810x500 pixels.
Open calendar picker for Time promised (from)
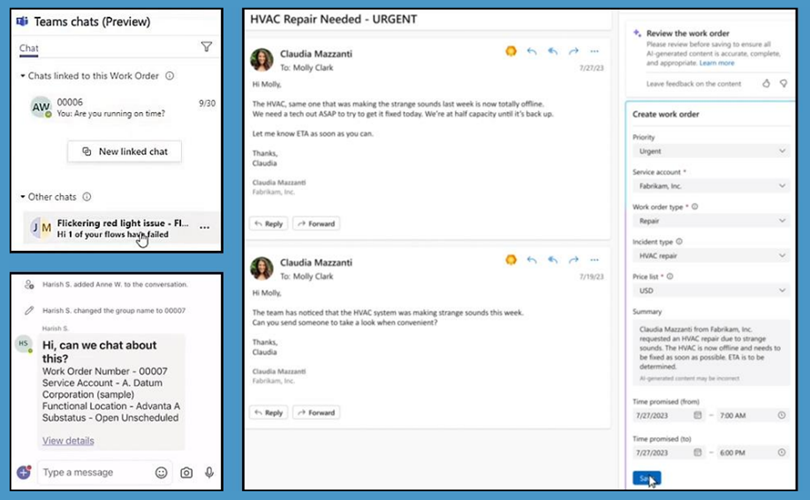[x=697, y=415]
